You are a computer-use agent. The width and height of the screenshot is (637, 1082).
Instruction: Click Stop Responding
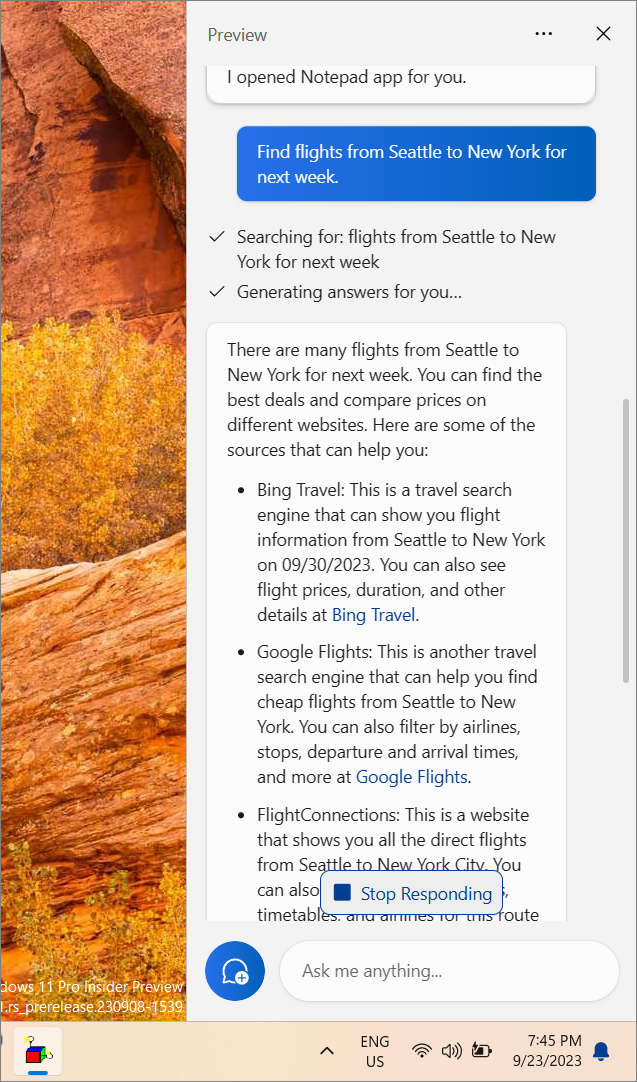[411, 892]
